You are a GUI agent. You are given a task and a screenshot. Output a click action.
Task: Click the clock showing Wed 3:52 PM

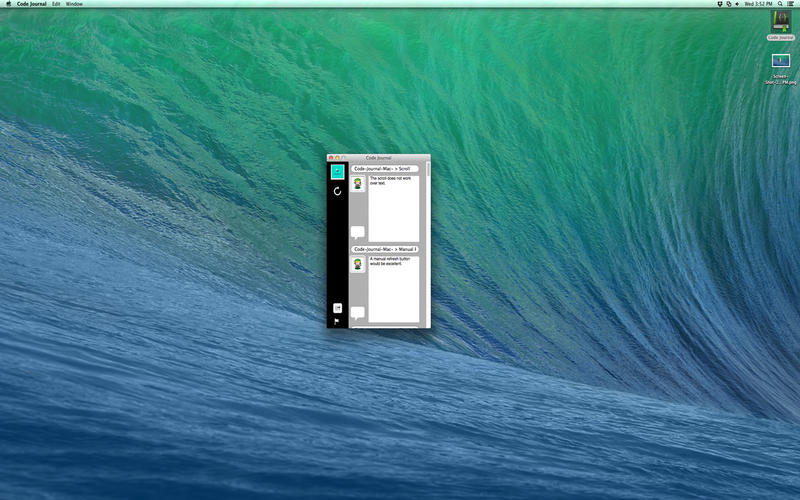click(758, 4)
